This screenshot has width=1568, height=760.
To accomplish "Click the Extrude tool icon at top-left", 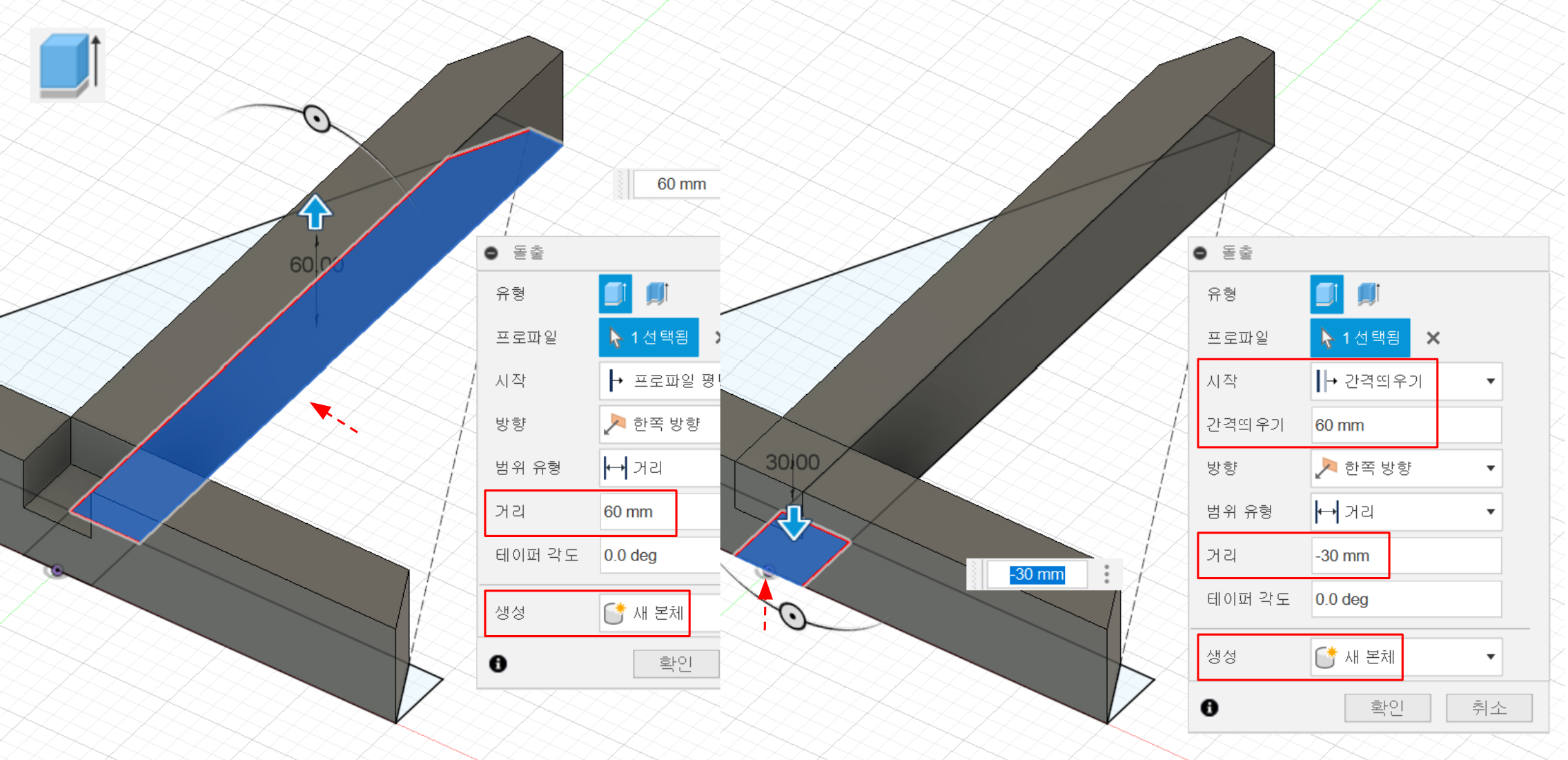I will coord(67,66).
